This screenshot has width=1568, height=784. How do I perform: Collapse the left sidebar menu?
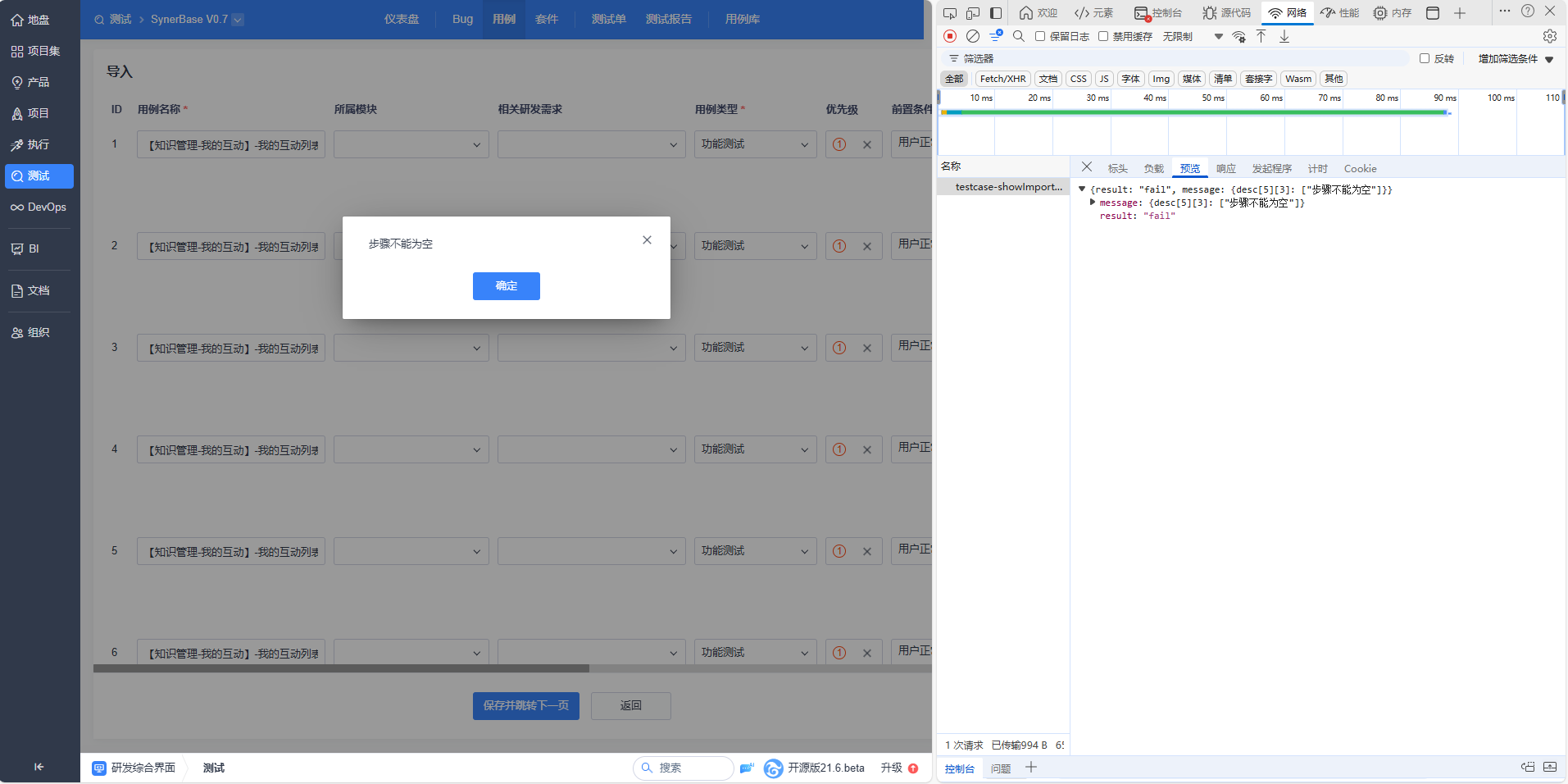point(39,767)
